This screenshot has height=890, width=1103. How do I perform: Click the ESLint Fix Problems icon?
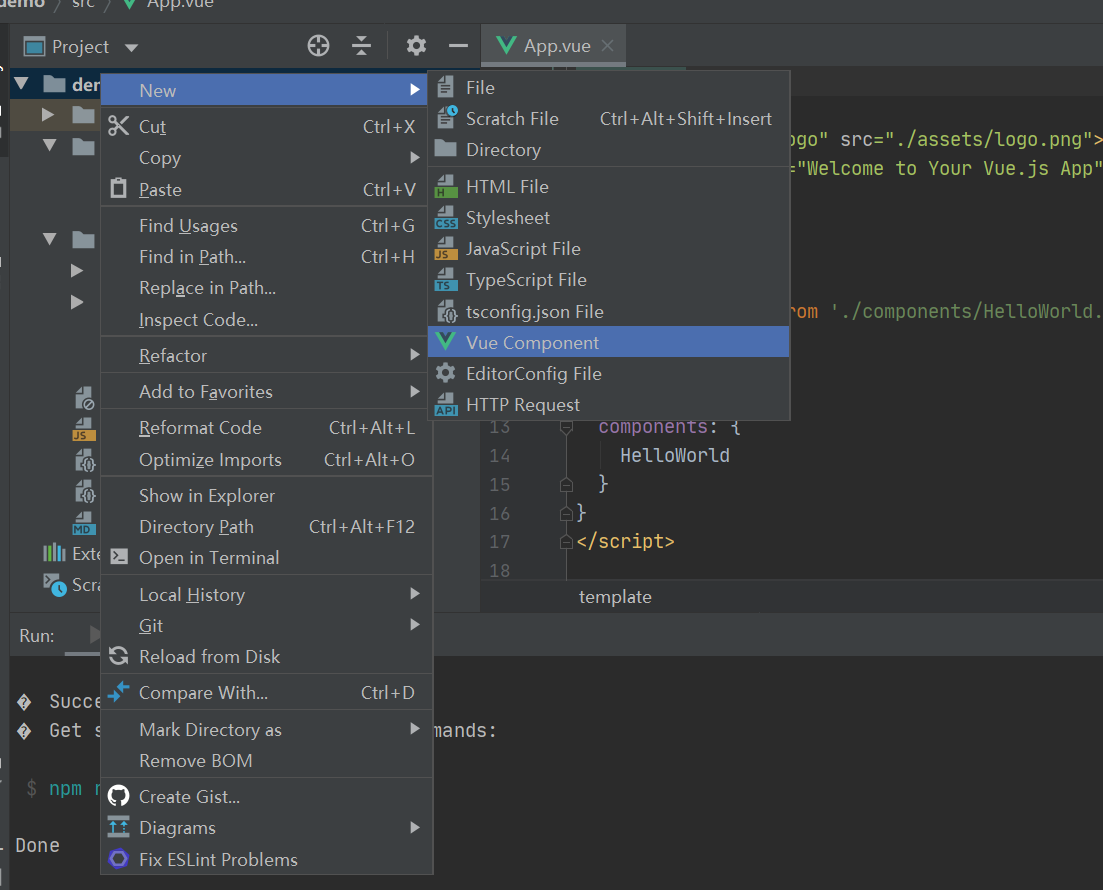118,859
